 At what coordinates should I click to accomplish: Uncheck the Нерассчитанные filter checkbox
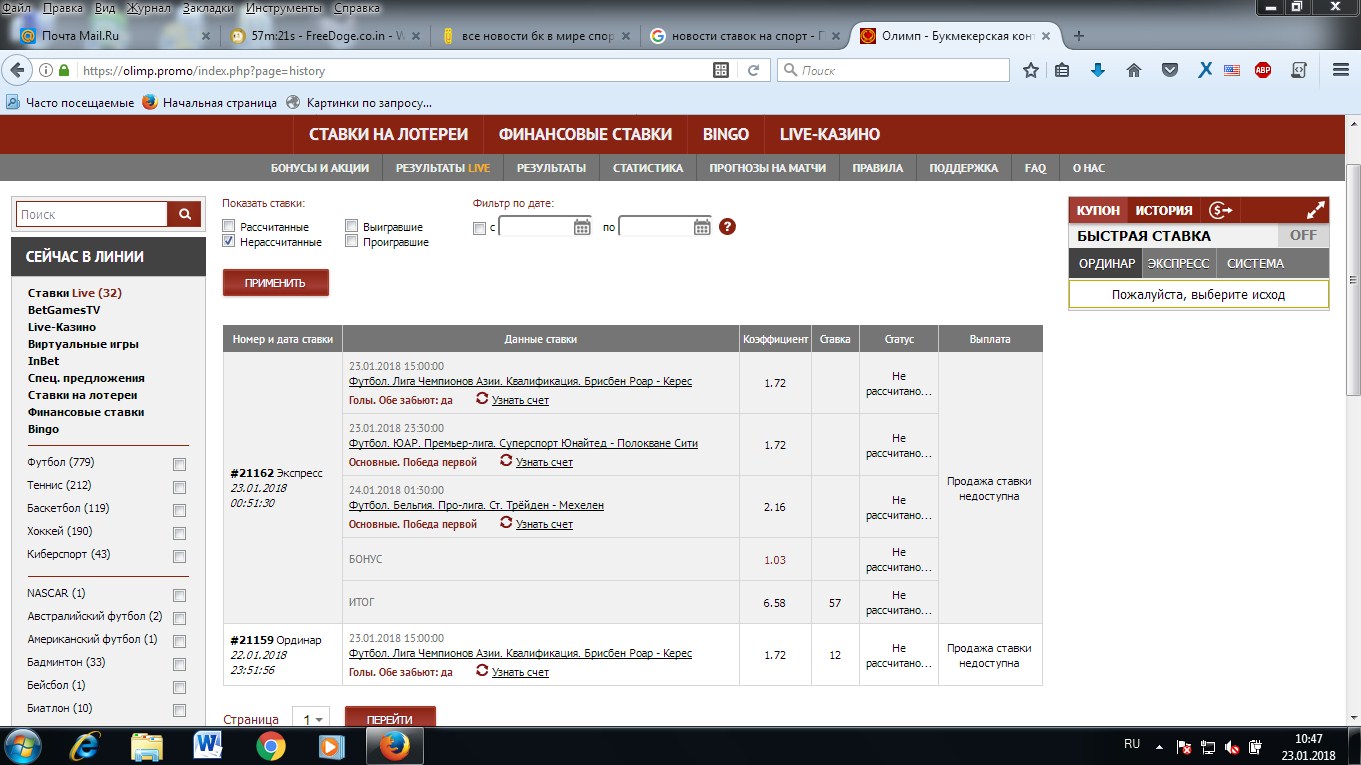point(229,241)
